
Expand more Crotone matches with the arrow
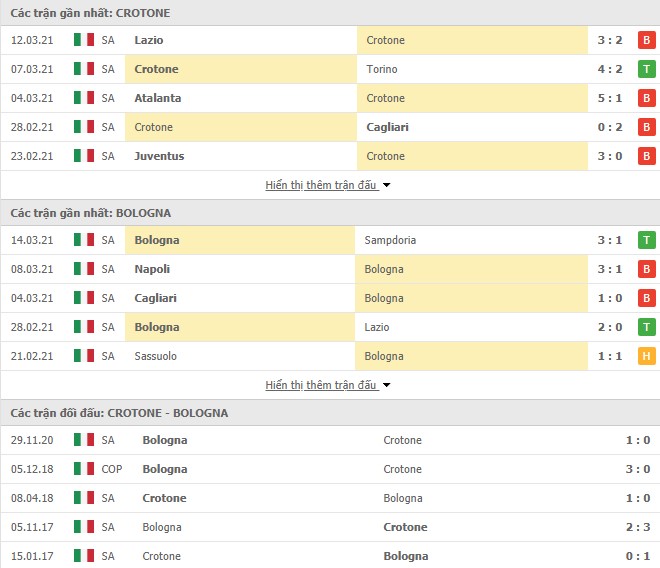point(386,185)
